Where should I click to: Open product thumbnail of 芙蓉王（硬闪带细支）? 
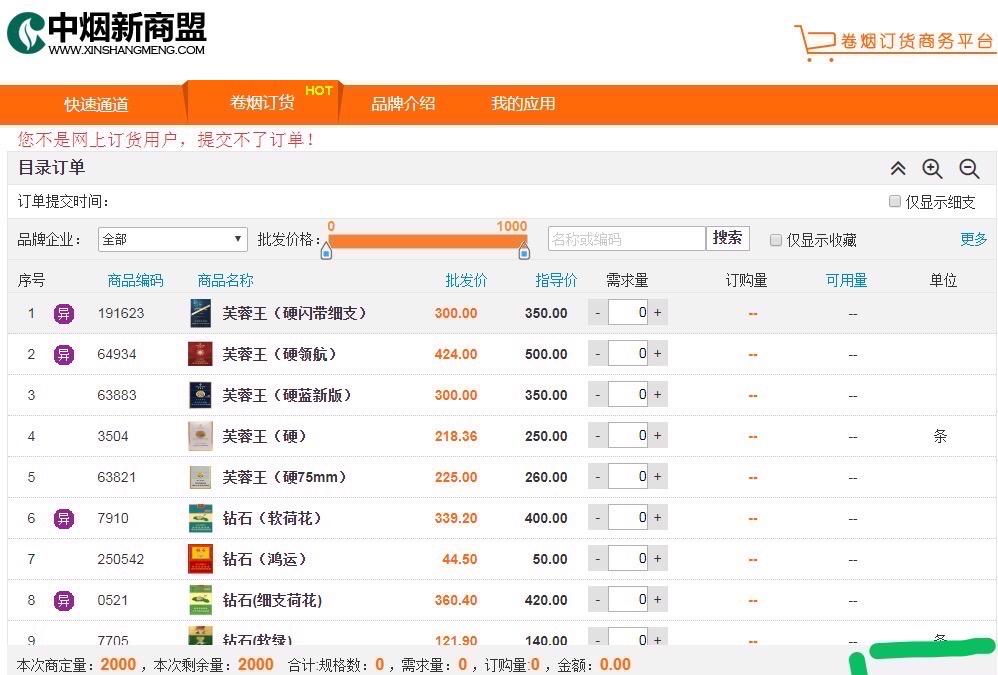200,313
